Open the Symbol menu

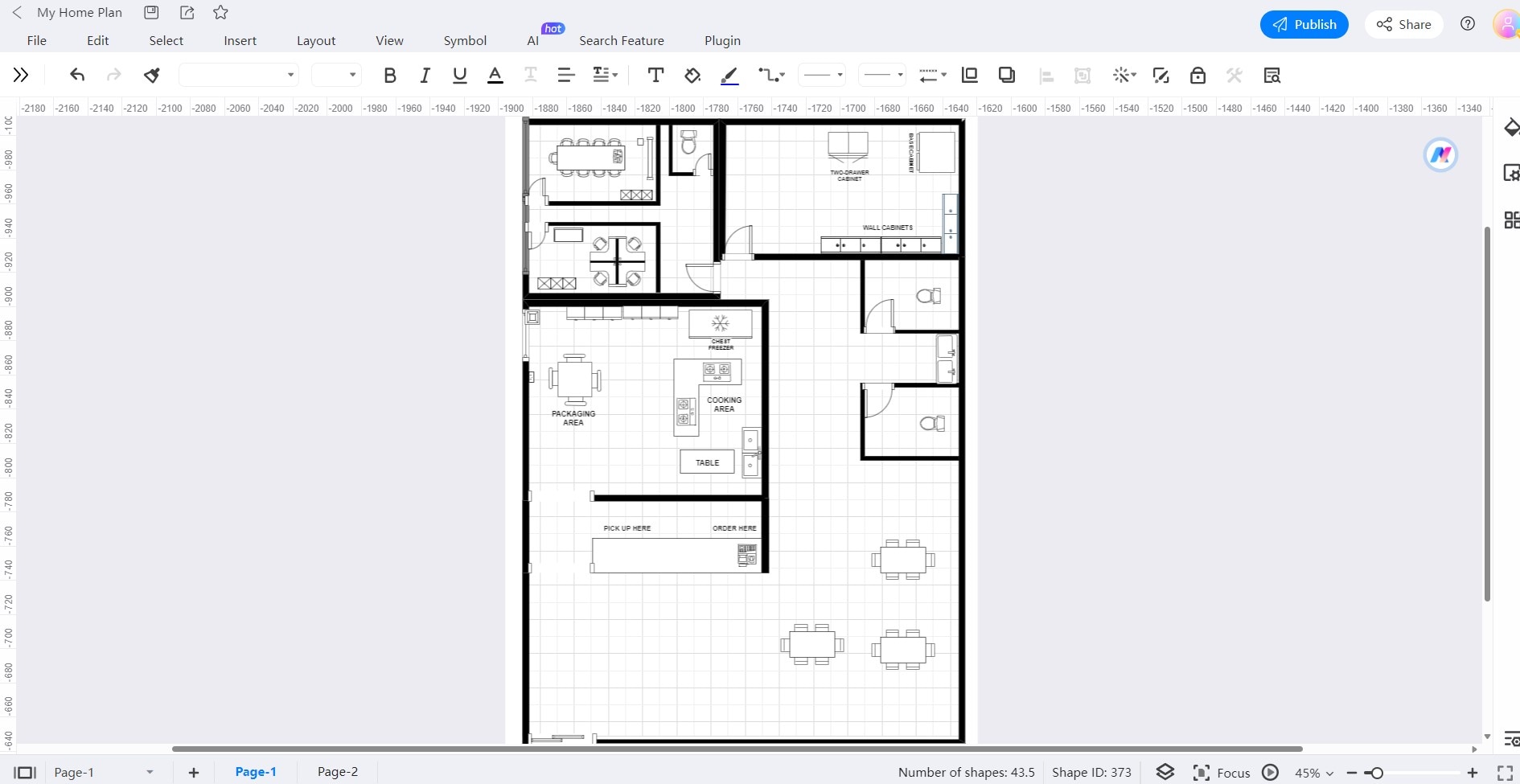pyautogui.click(x=465, y=40)
